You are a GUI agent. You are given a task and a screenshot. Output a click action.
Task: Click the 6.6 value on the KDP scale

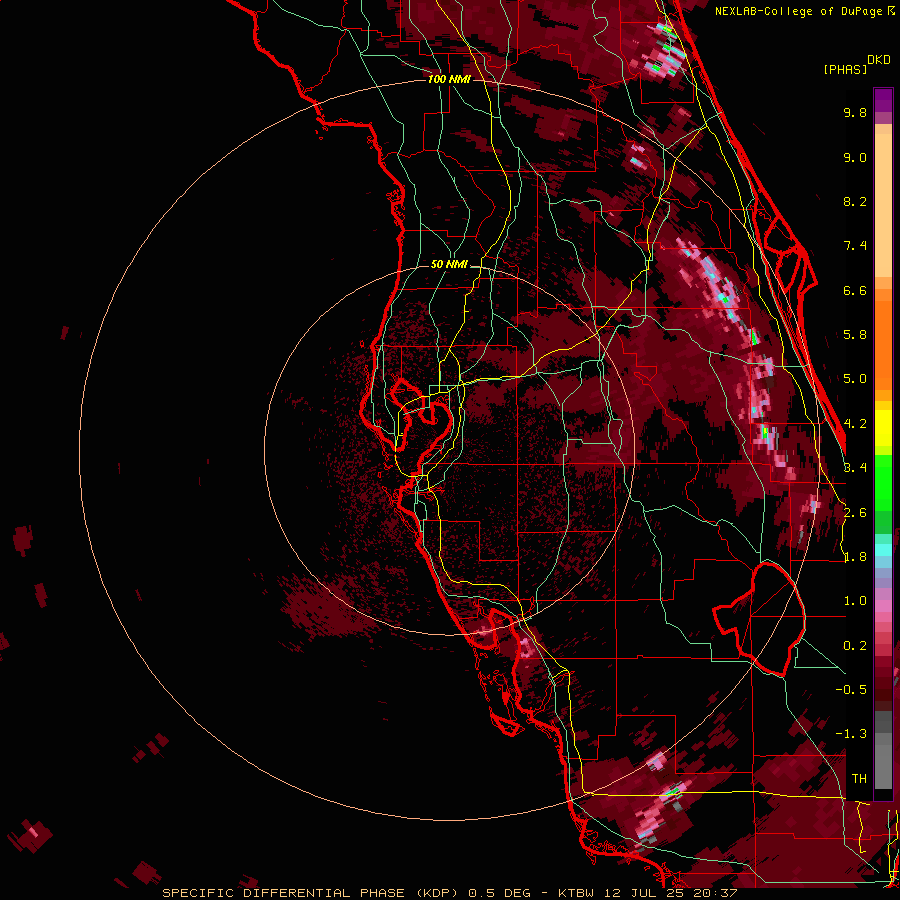click(x=855, y=290)
